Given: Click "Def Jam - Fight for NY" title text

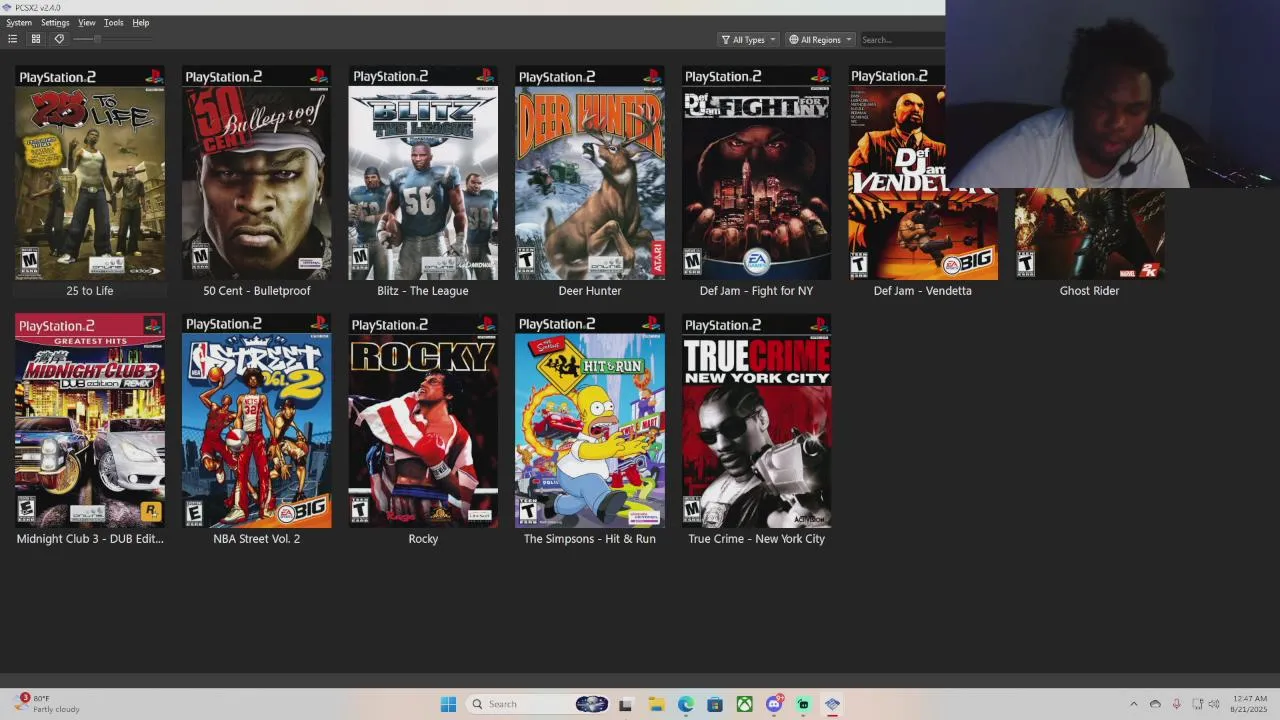Looking at the screenshot, I should pyautogui.click(x=756, y=291).
